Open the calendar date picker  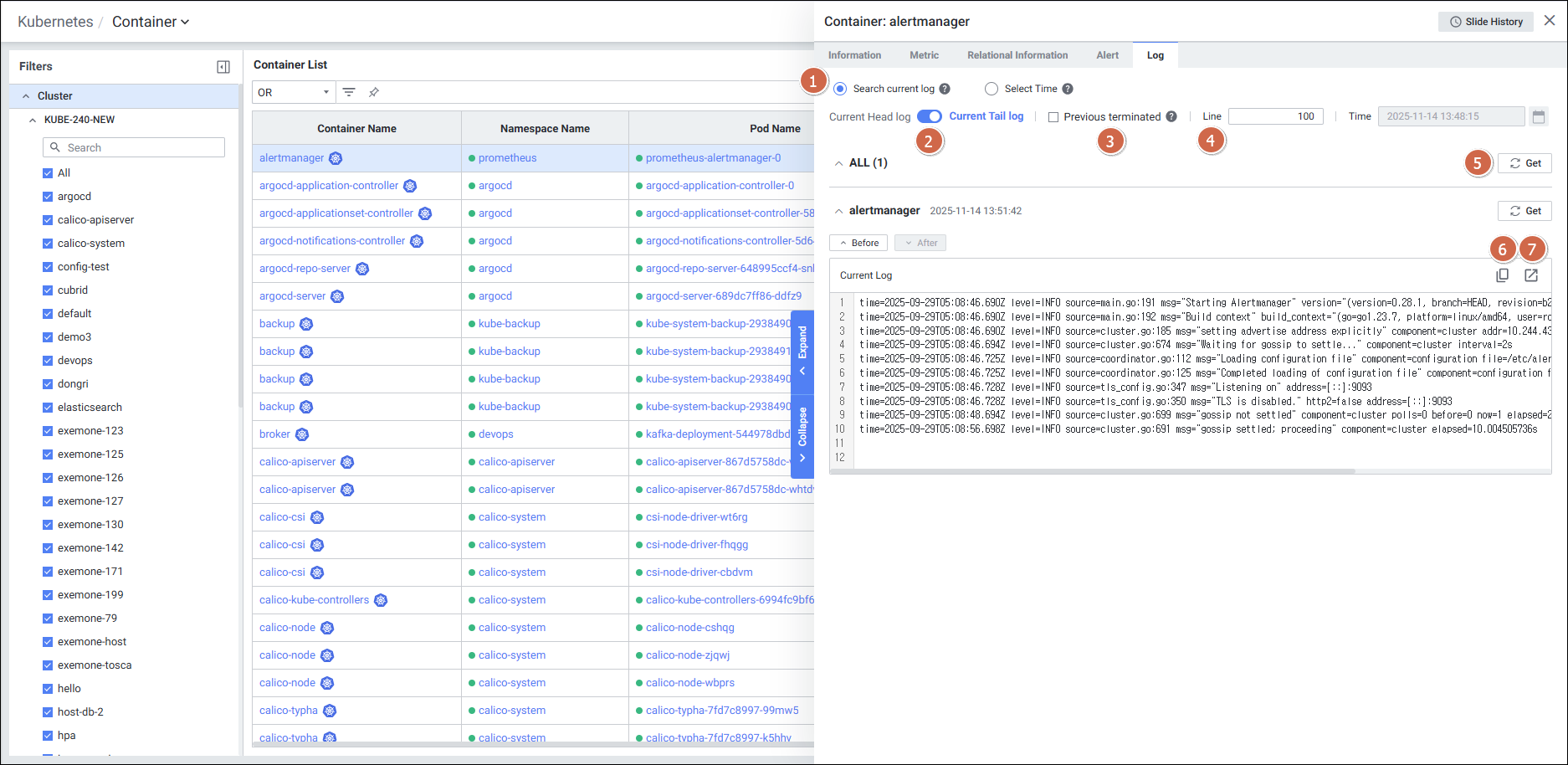point(1538,117)
